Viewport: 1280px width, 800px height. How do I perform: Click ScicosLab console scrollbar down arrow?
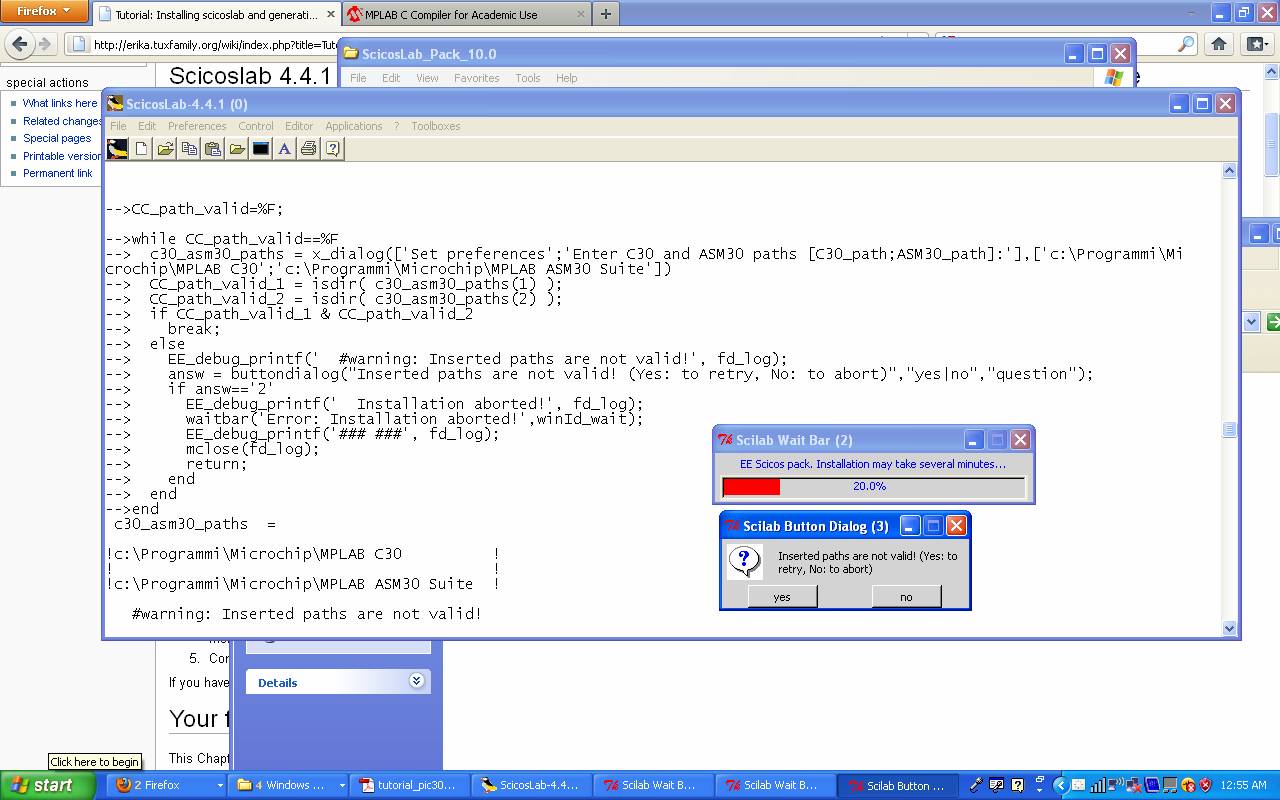coord(1230,628)
